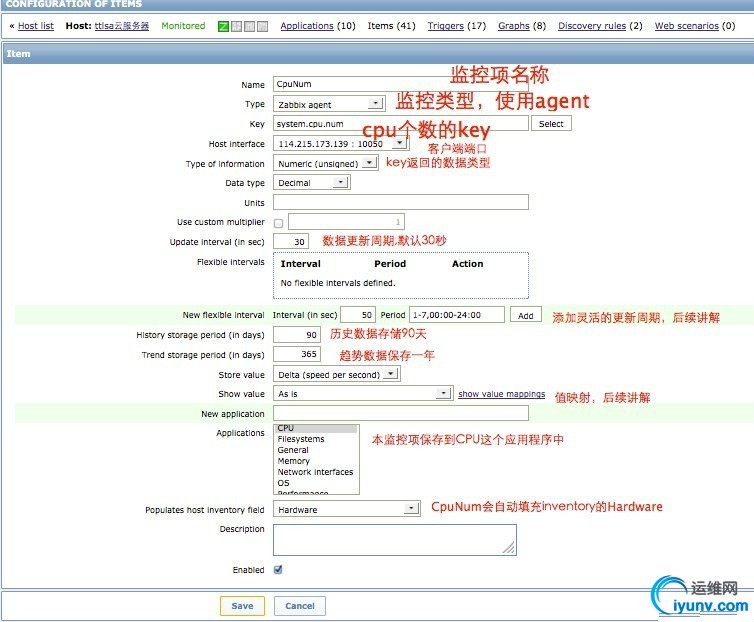Toggle the Use custom multiplier checkbox
The image size is (754, 622).
pyautogui.click(x=278, y=223)
